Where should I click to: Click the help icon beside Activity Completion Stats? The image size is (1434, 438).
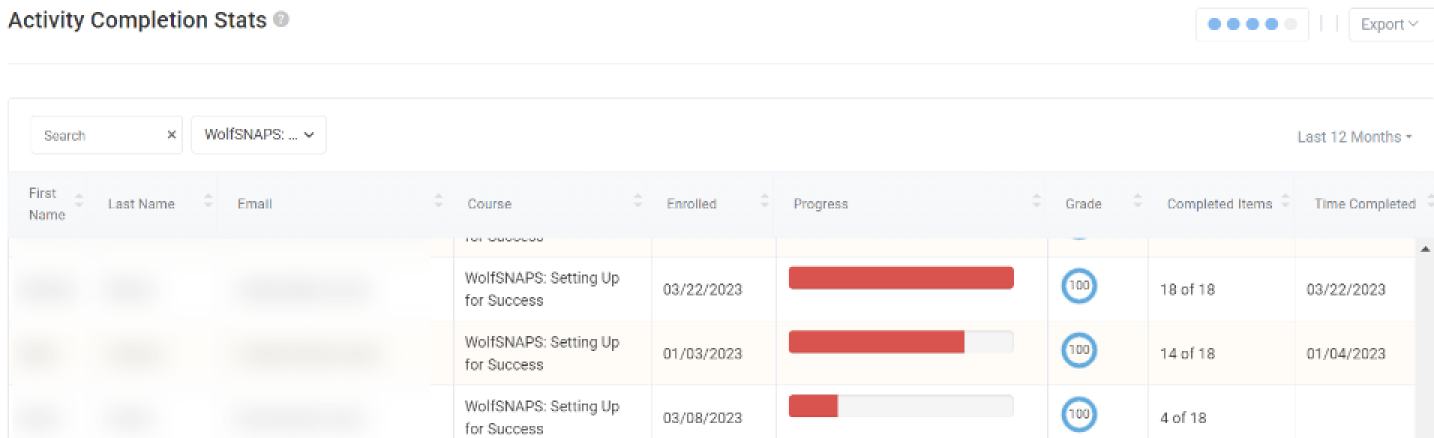coord(281,19)
